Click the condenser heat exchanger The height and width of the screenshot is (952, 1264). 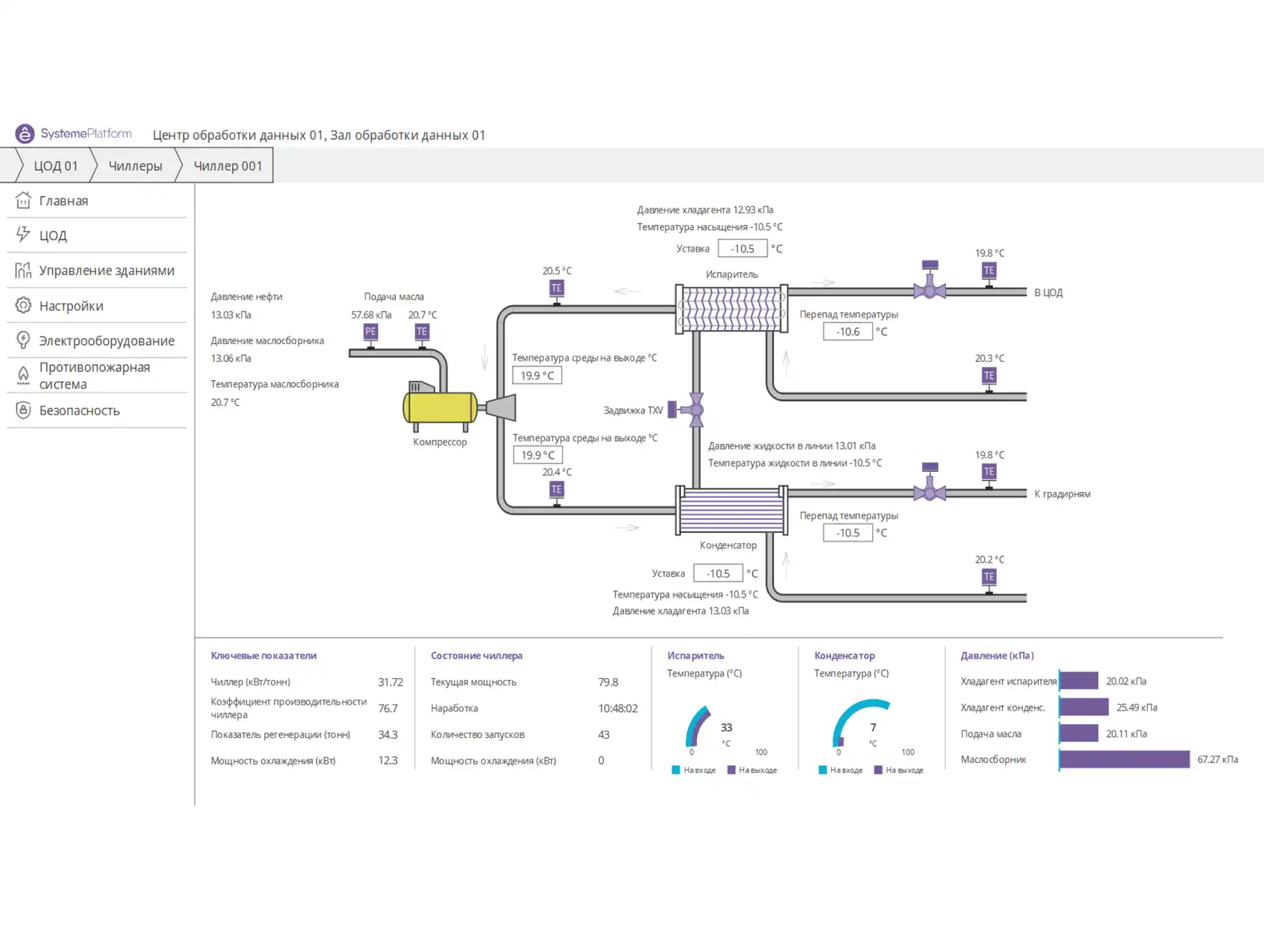(731, 510)
